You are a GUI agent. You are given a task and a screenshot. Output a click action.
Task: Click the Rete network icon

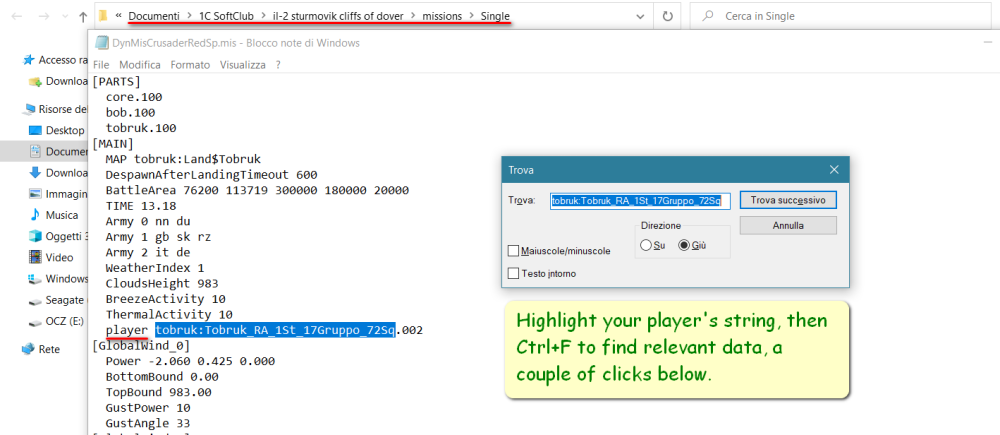29,349
